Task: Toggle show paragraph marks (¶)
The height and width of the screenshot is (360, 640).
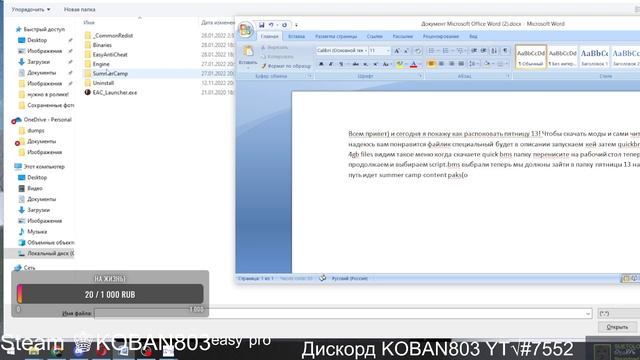Action: [x=505, y=51]
